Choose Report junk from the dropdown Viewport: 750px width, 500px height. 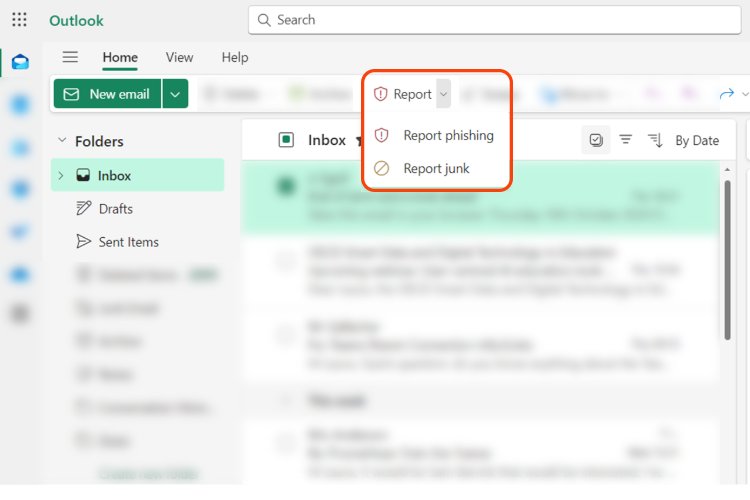[x=436, y=169]
